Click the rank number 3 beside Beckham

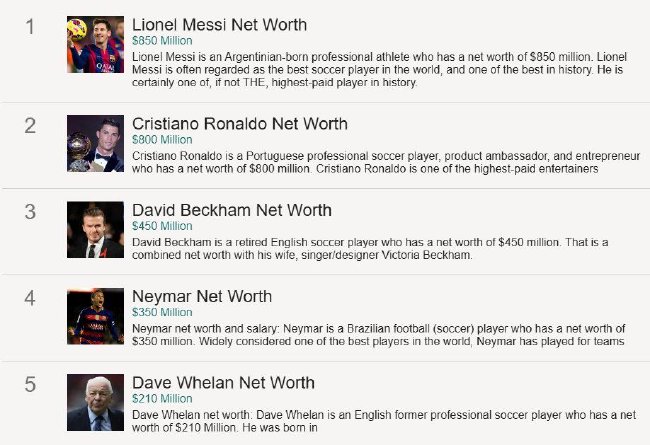pyautogui.click(x=30, y=212)
